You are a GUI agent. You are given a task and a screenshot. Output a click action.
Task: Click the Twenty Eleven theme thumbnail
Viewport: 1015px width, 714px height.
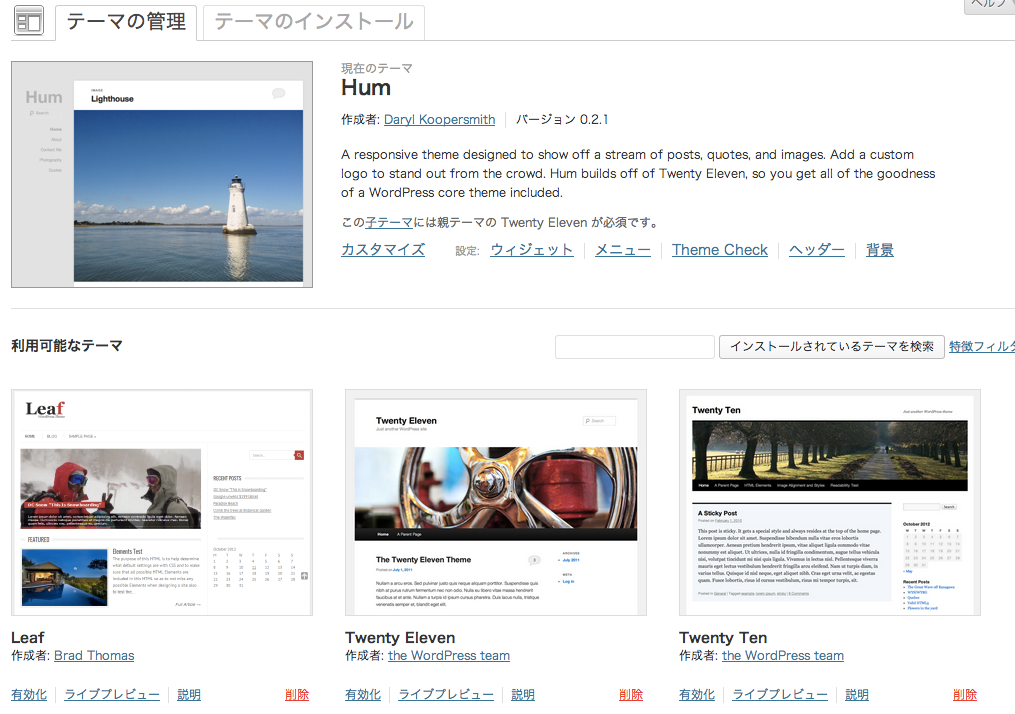point(496,502)
